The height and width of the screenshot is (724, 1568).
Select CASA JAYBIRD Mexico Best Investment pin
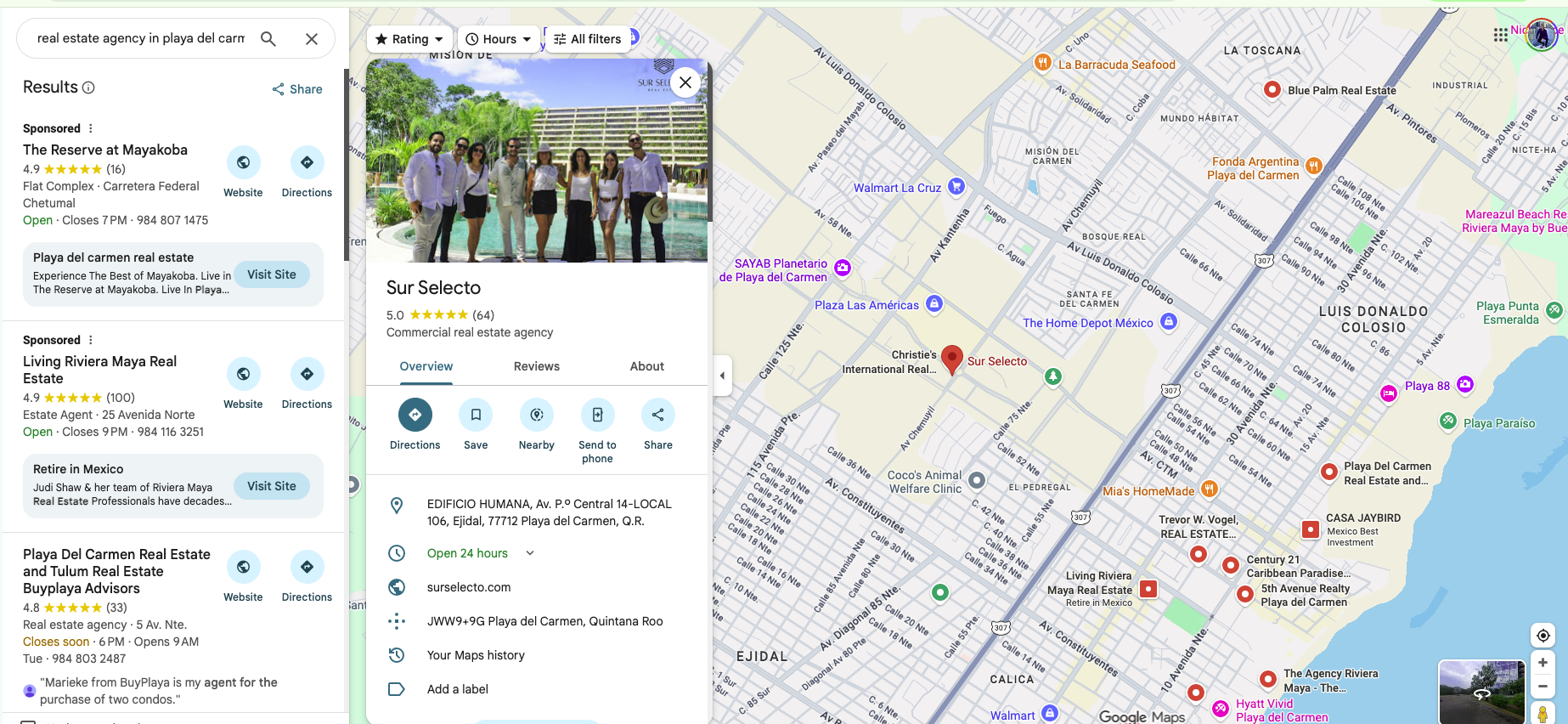[1311, 529]
